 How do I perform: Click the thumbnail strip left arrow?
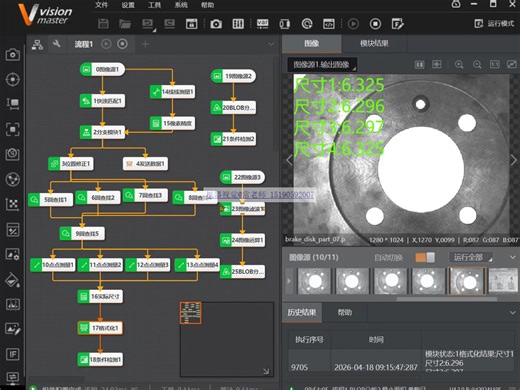[289, 281]
